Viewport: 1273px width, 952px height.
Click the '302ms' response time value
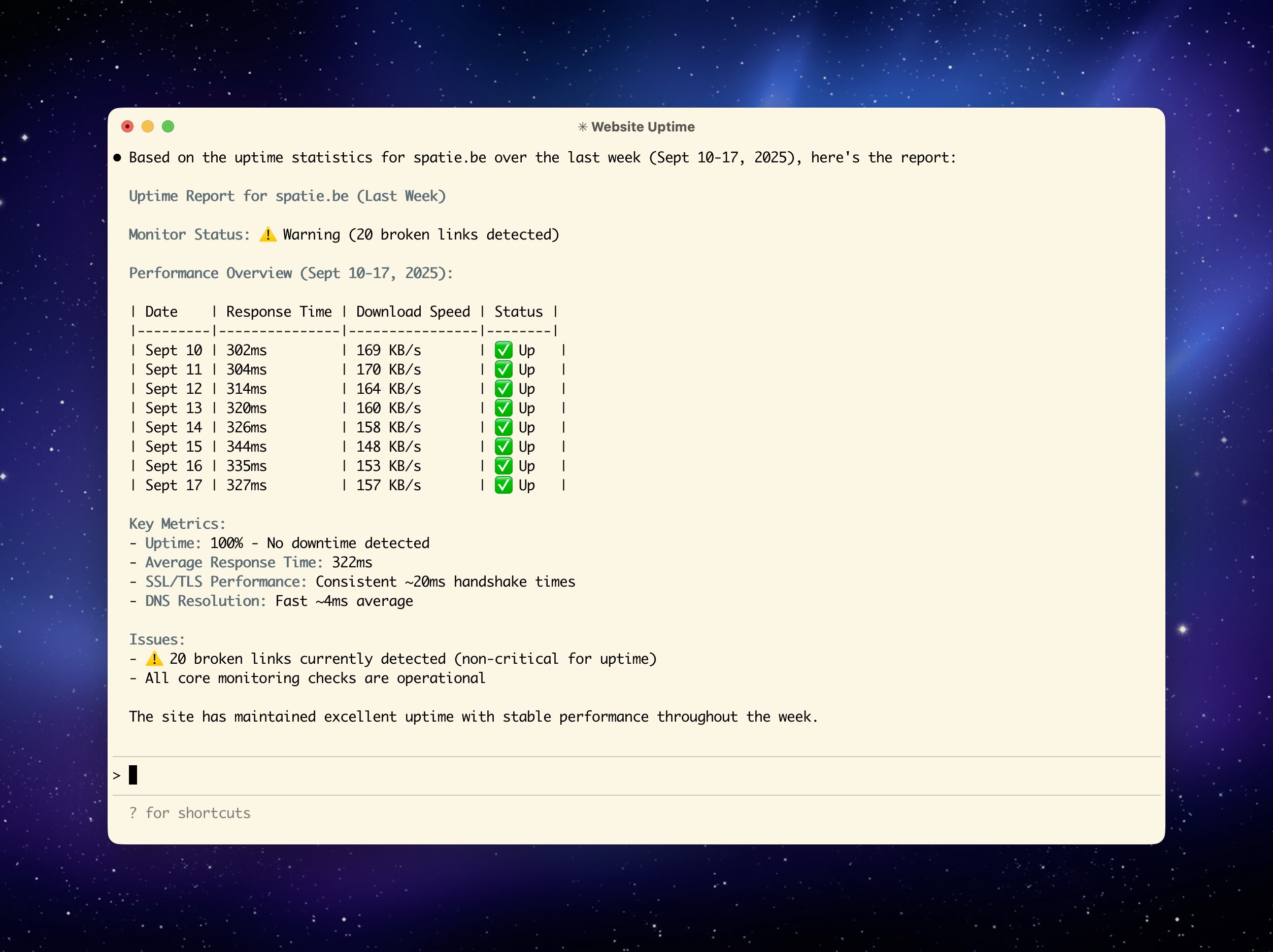click(x=246, y=350)
